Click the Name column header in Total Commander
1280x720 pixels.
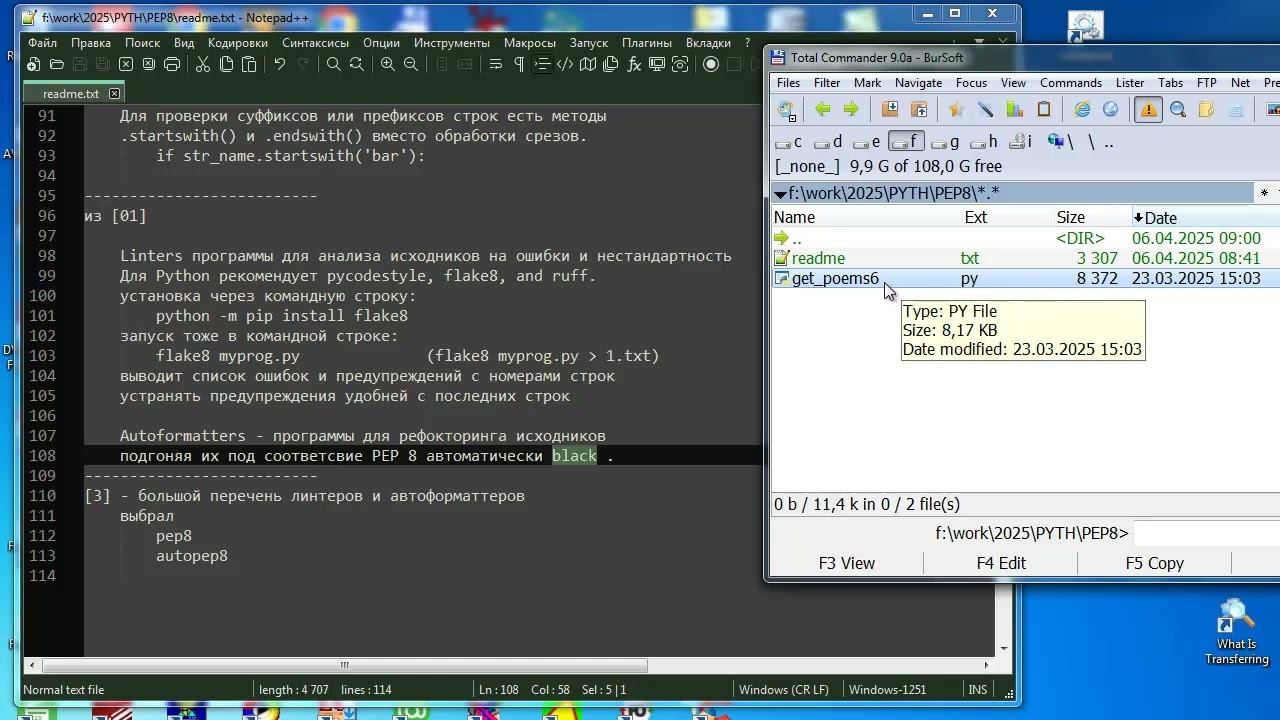[x=866, y=218]
